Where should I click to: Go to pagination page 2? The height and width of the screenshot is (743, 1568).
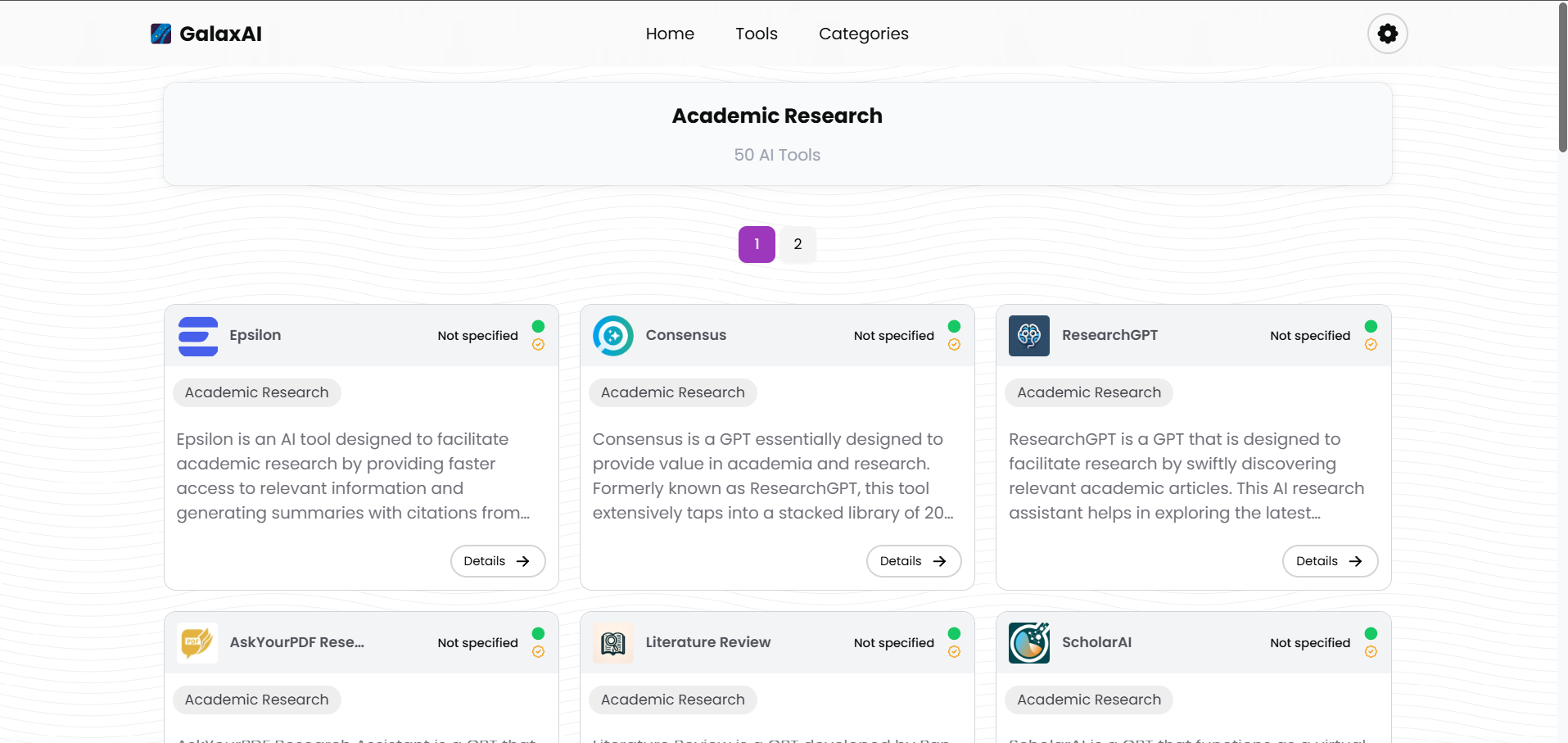tap(798, 244)
